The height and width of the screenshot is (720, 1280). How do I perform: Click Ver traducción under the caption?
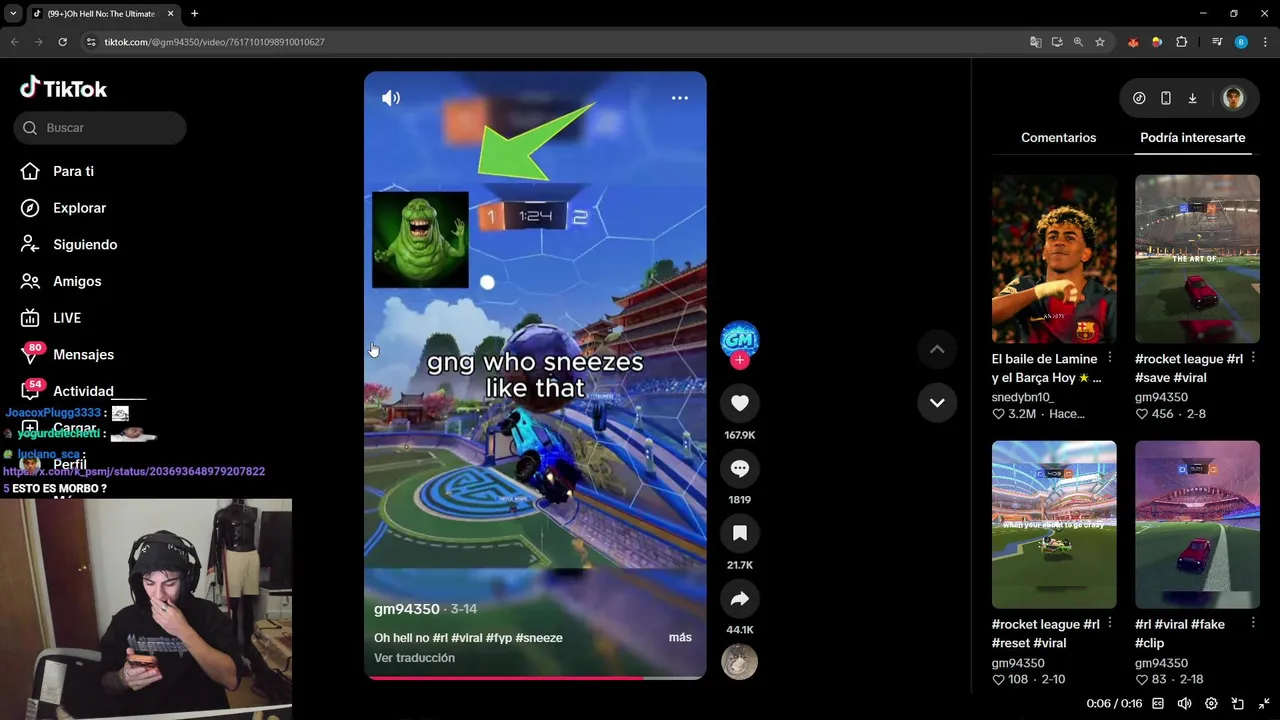click(414, 658)
